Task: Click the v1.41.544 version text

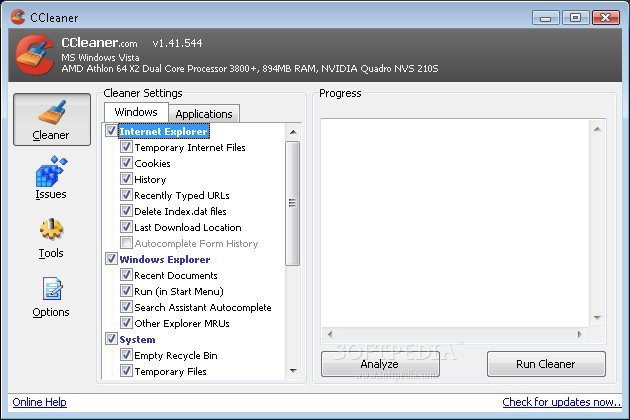Action: click(x=177, y=43)
